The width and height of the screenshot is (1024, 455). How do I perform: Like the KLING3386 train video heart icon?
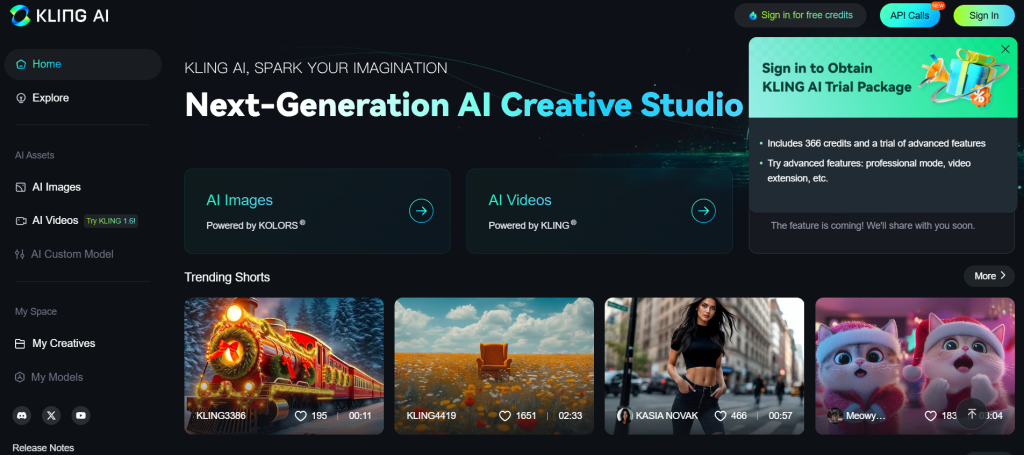(300, 416)
